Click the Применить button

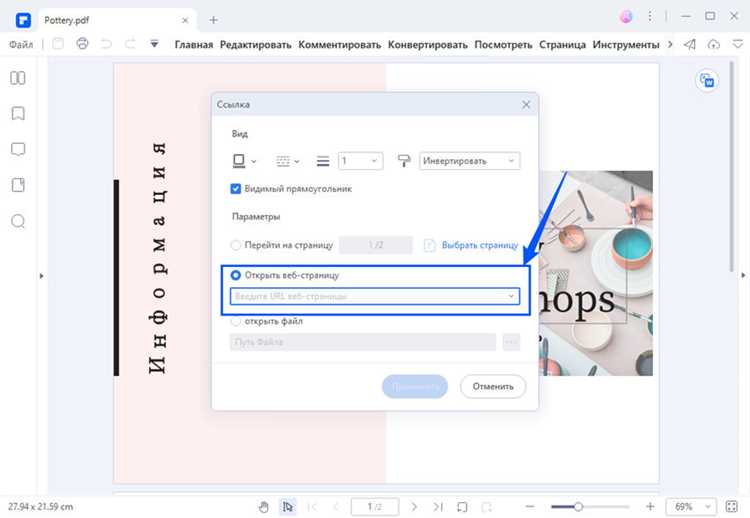415,386
